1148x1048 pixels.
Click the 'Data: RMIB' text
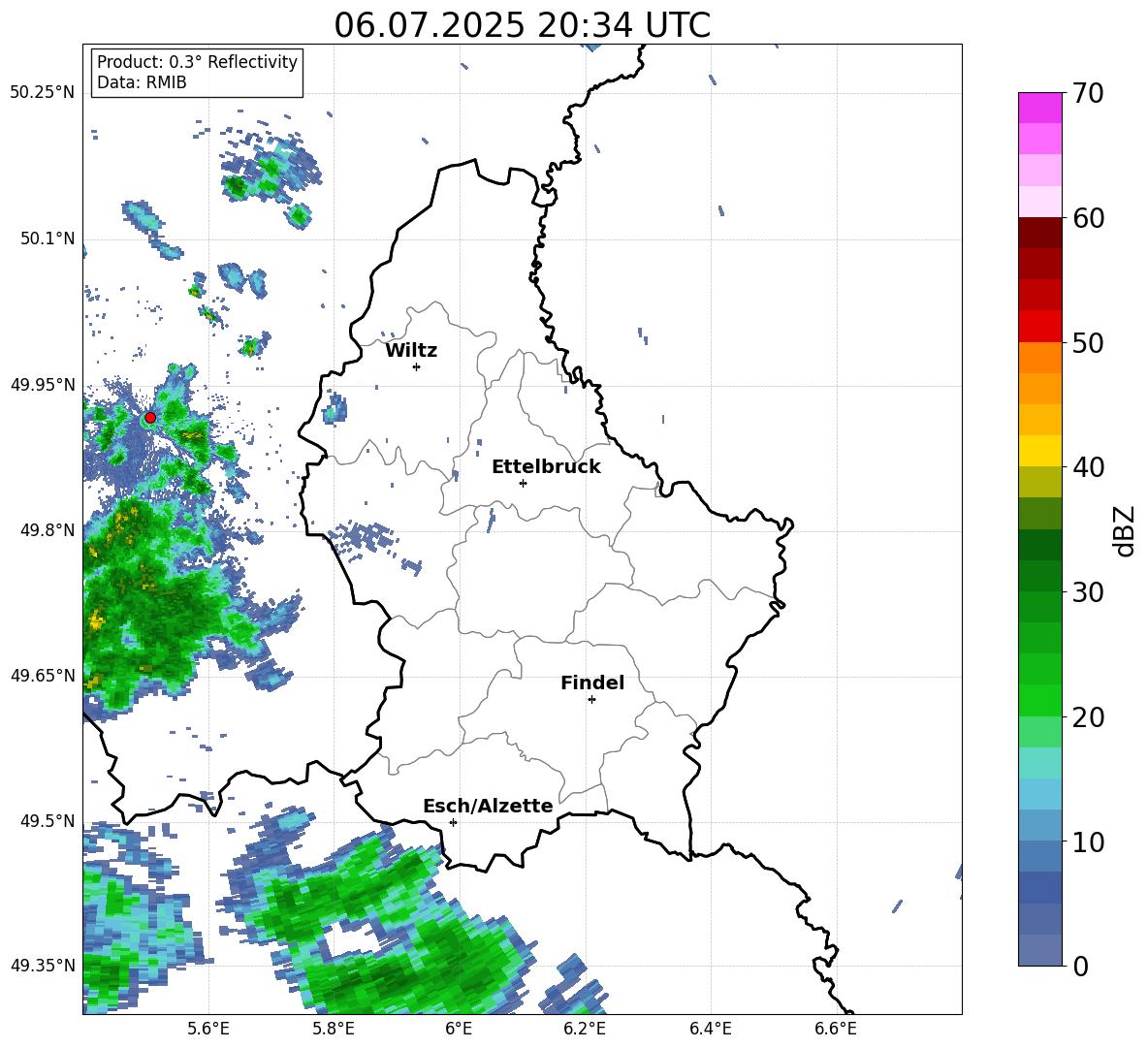(142, 82)
